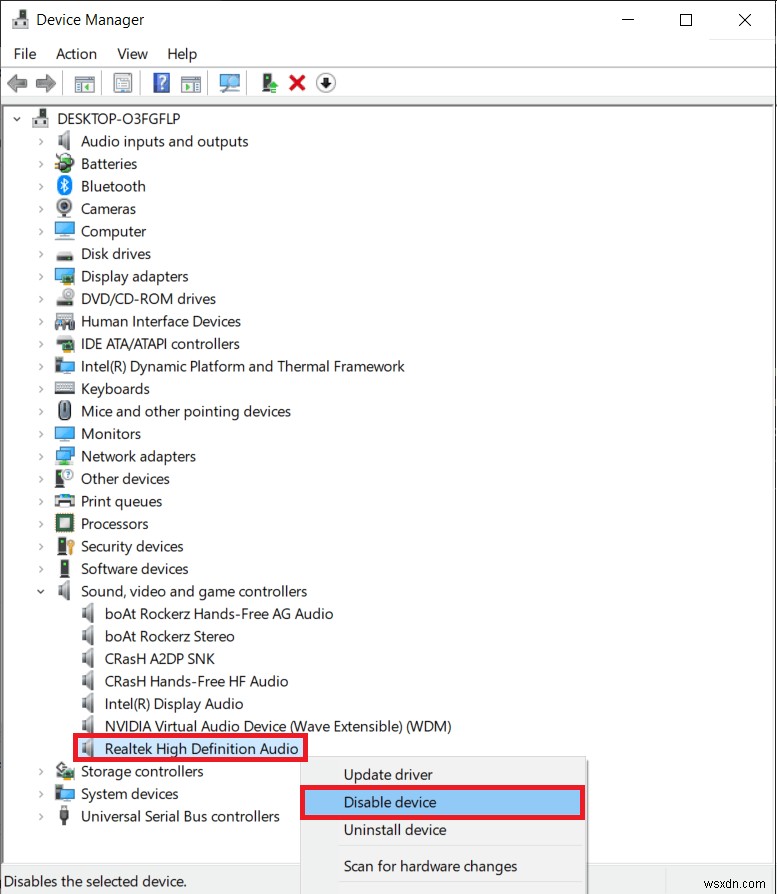Viewport: 777px width, 894px height.
Task: Open the Help menu
Action: point(182,54)
